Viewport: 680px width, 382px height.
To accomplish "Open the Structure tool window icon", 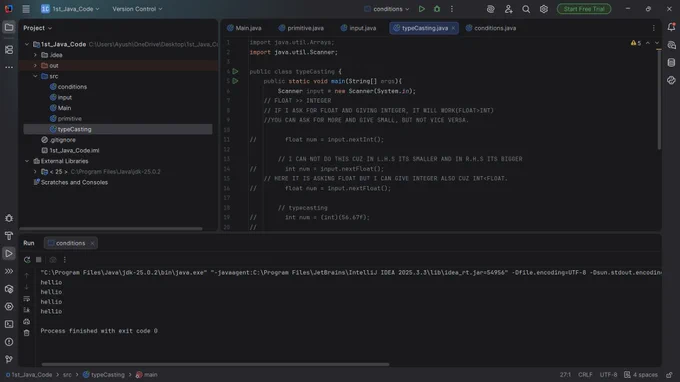I will pyautogui.click(x=9, y=50).
